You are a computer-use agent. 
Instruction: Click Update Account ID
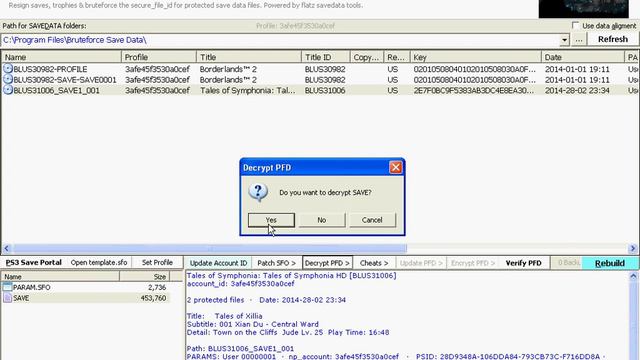coord(218,263)
